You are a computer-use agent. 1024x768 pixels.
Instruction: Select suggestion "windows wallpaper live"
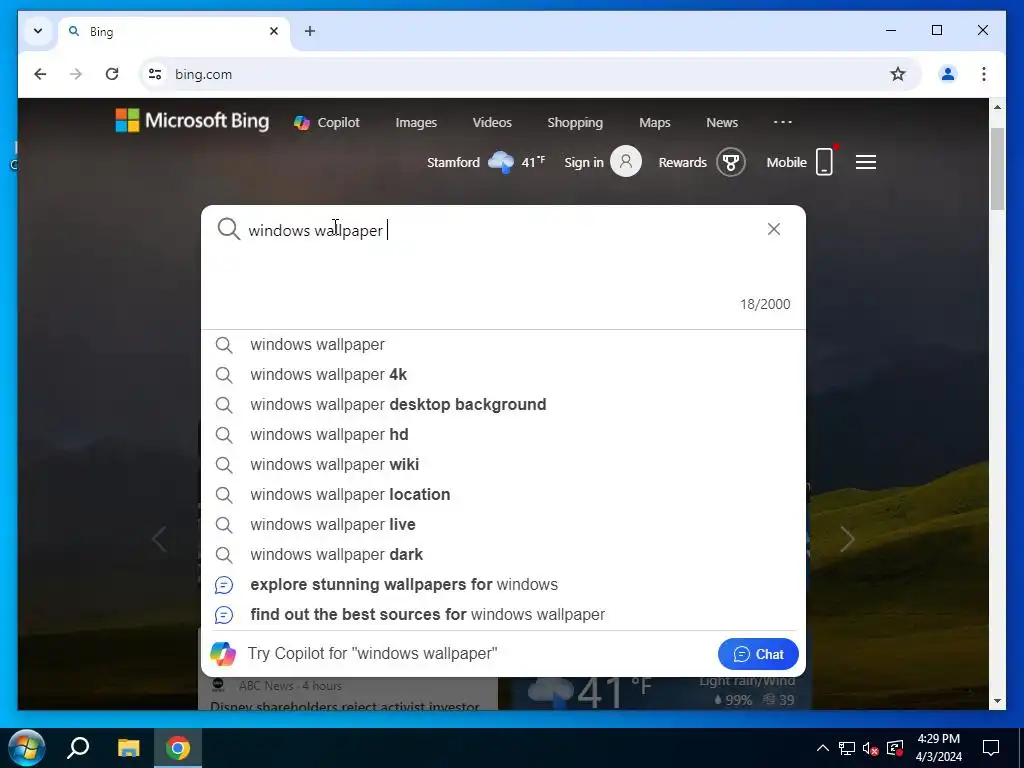[x=503, y=524]
